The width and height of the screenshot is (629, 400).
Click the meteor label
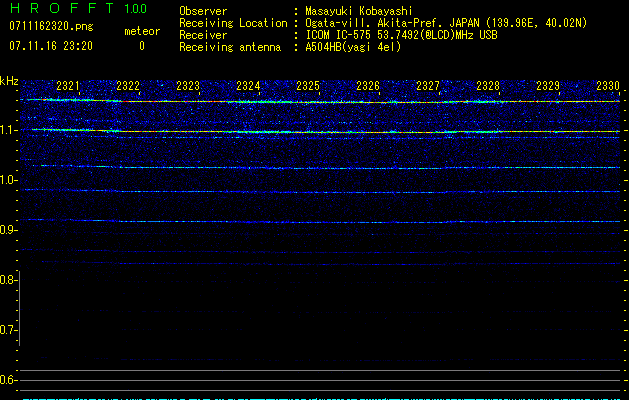(x=141, y=31)
